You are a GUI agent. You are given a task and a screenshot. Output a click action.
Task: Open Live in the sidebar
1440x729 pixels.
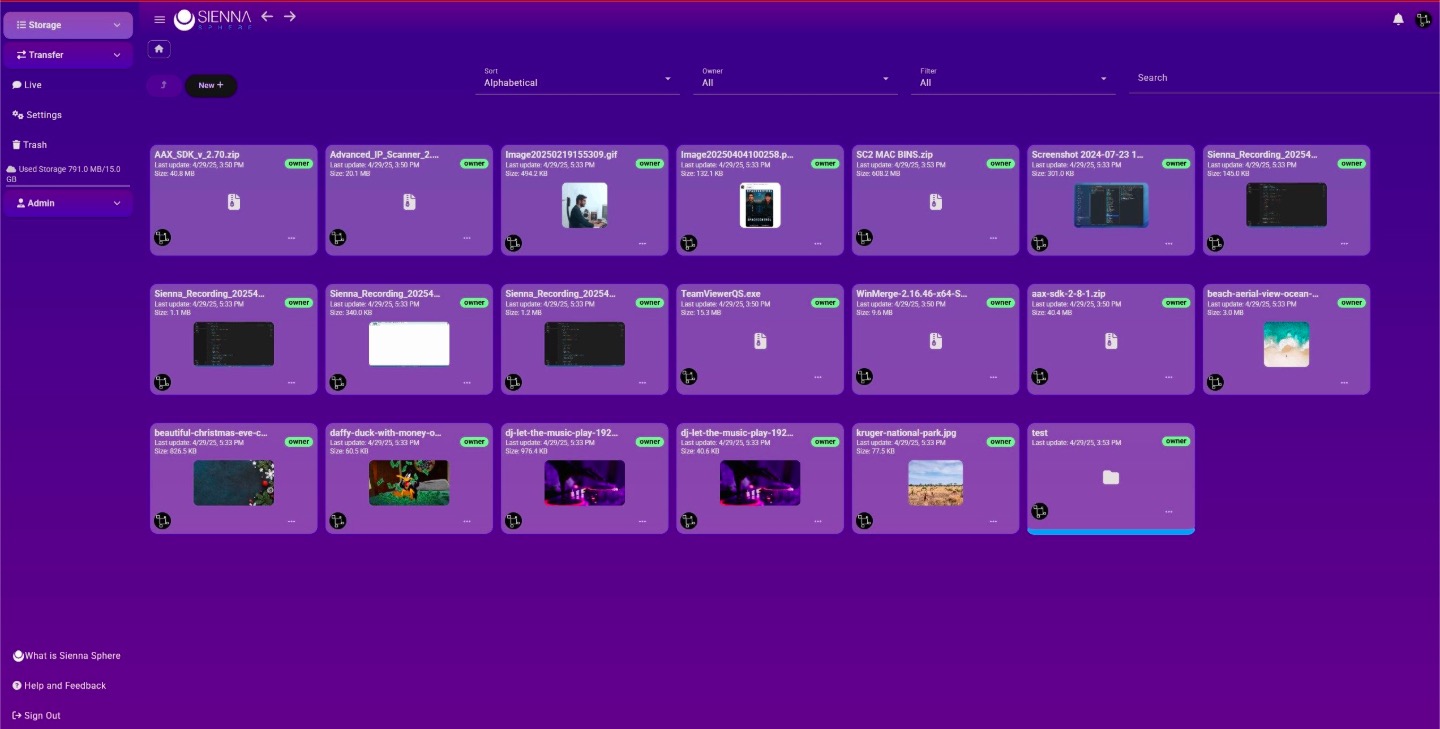27,85
